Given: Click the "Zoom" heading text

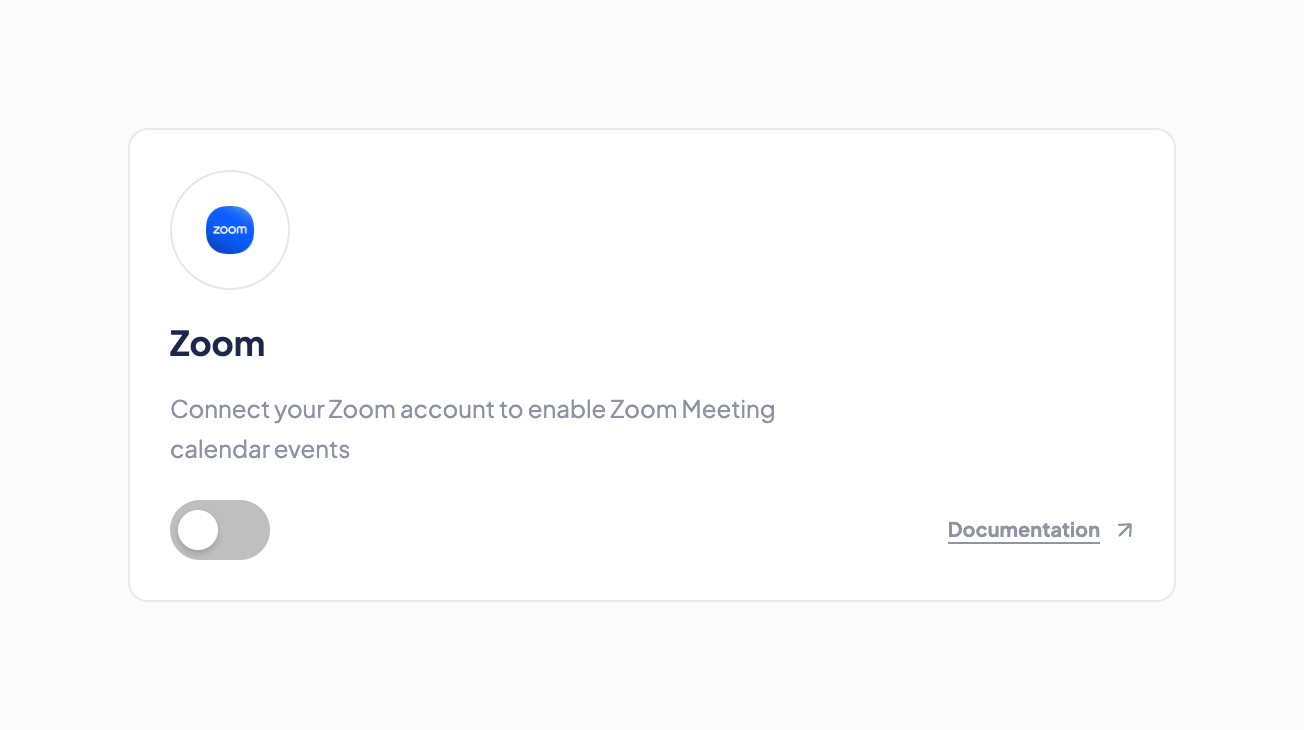Looking at the screenshot, I should 217,344.
